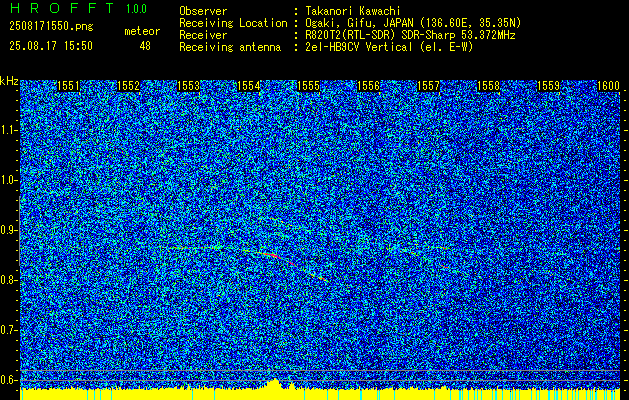Click the red echo trace after 1557

coord(444,266)
